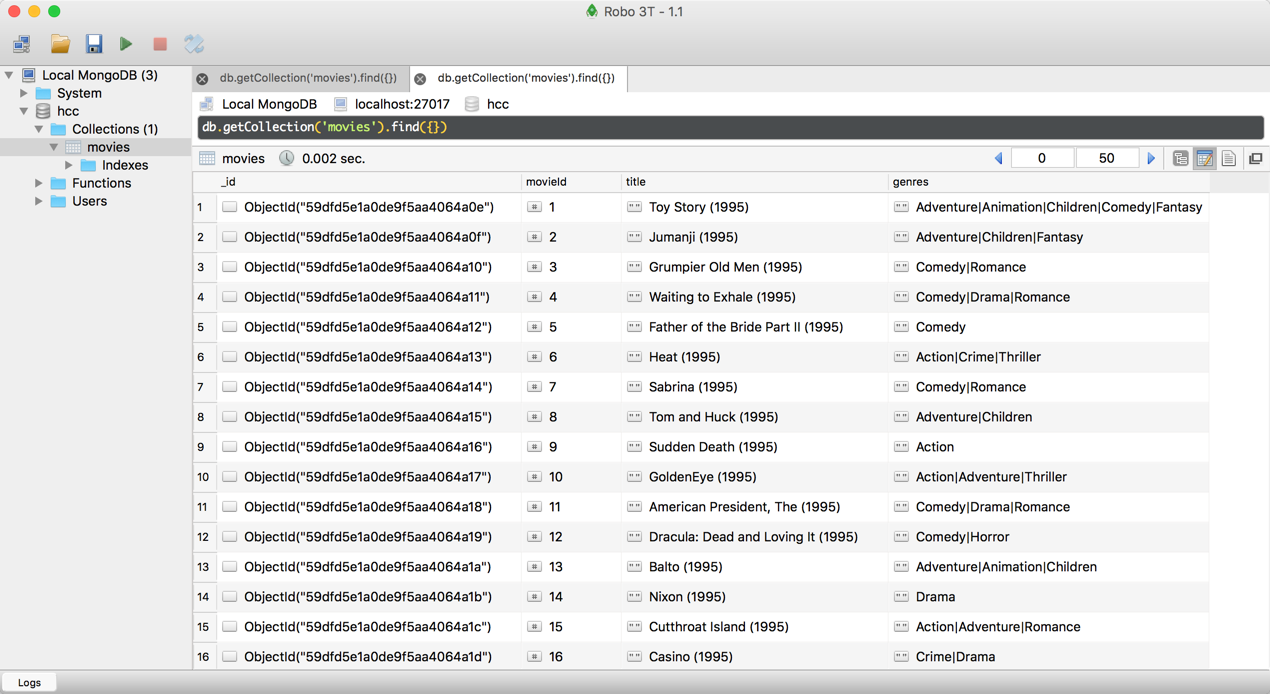Switch to the first db.getCollection tab
This screenshot has height=694, width=1270.
tap(308, 78)
